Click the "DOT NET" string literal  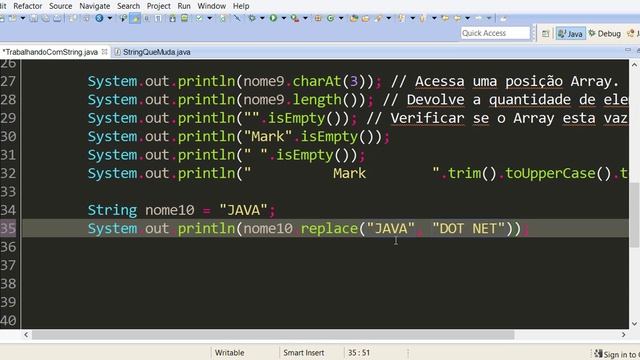(468, 229)
